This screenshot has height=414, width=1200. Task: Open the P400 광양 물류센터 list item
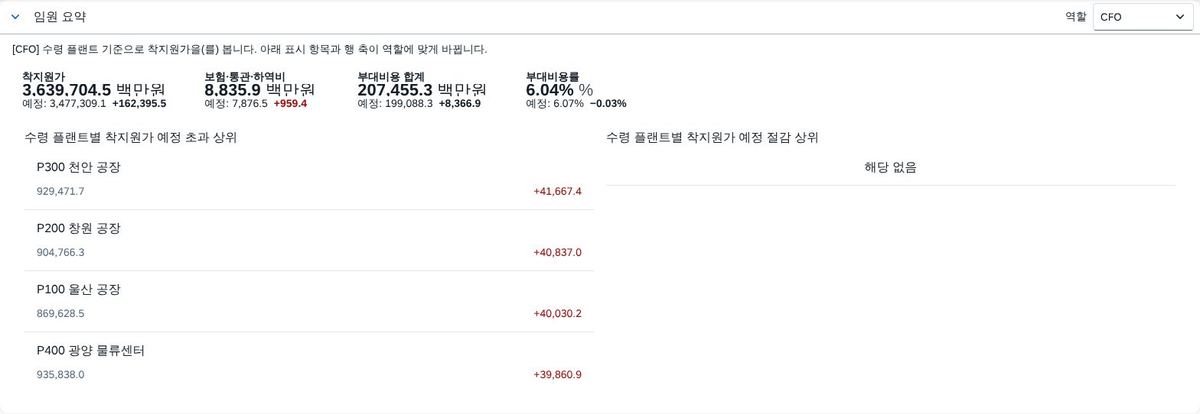[309, 362]
